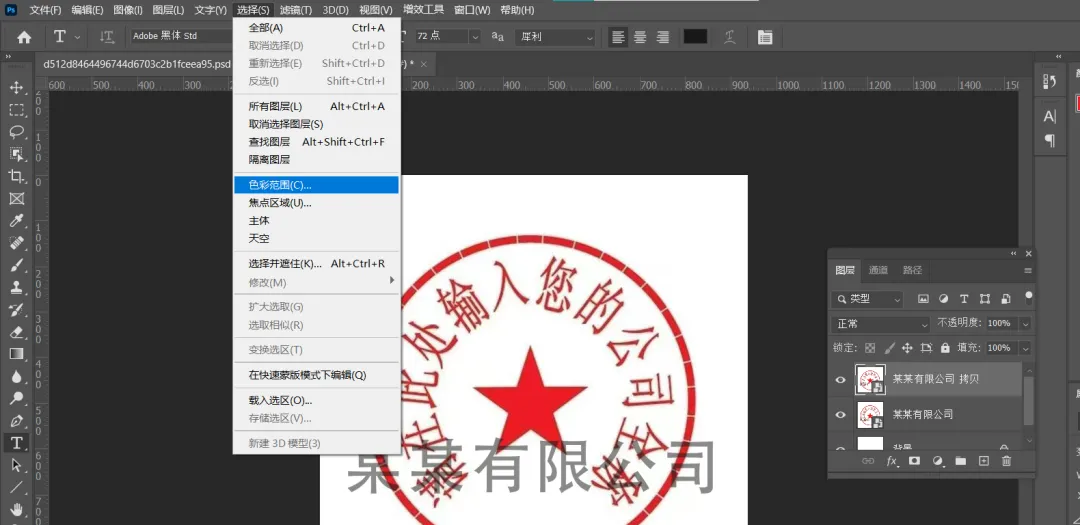1080x525 pixels.
Task: Add a layer style with fx button
Action: tap(891, 461)
